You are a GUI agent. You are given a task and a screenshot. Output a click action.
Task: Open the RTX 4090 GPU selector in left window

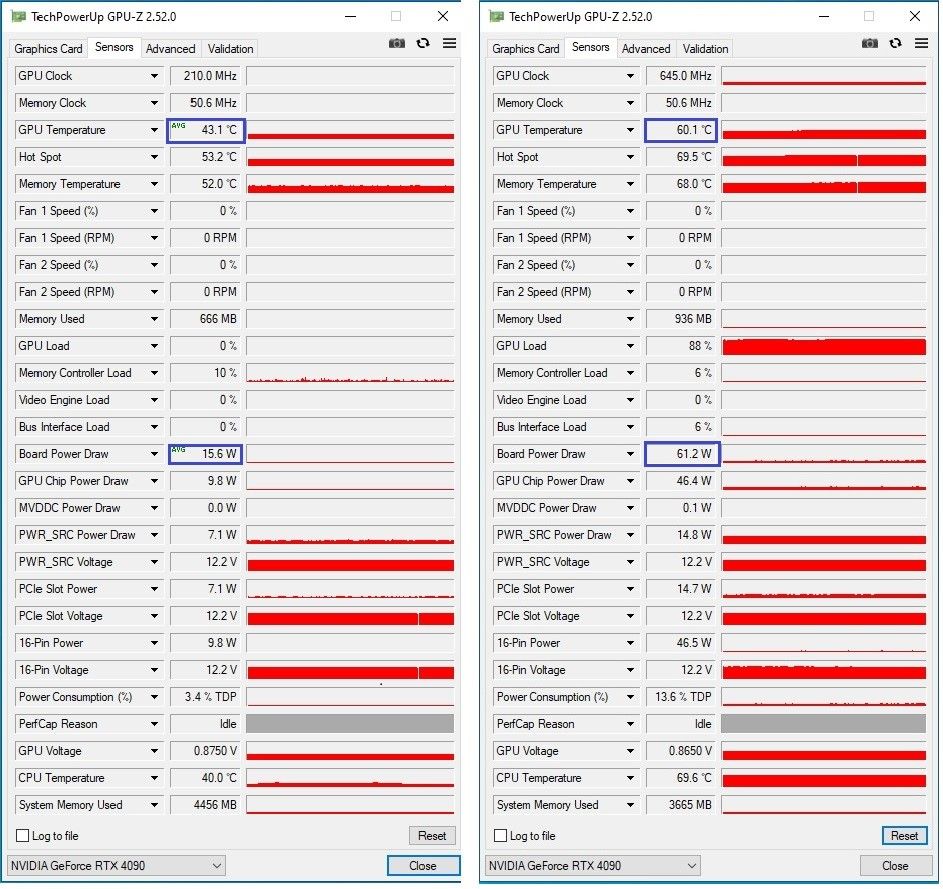pyautogui.click(x=116, y=866)
